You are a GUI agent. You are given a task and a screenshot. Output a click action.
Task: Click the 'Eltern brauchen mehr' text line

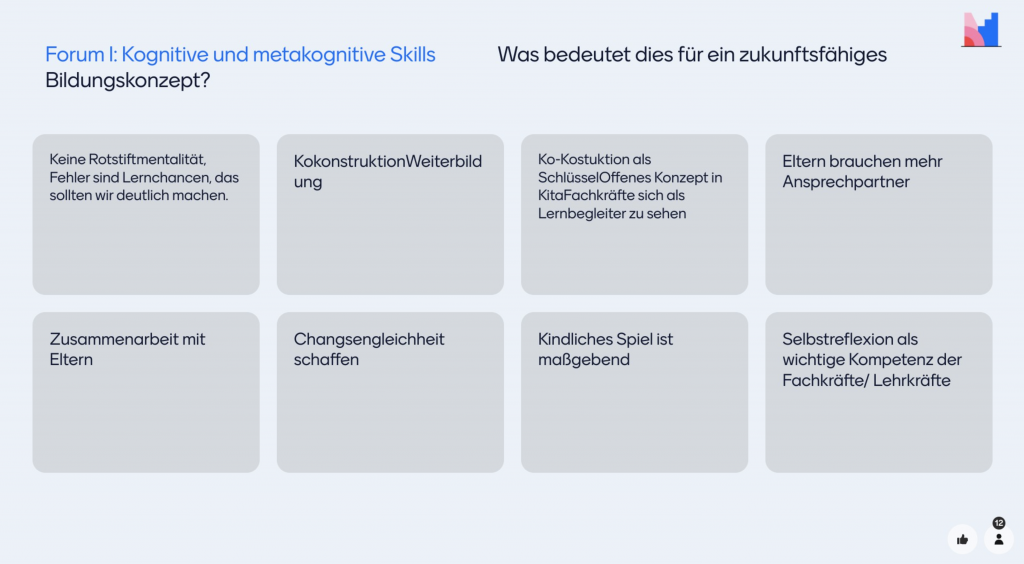(x=862, y=161)
